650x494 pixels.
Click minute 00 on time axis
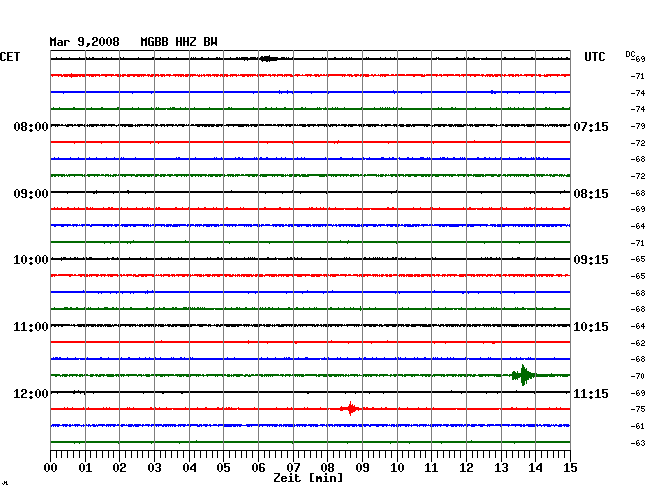pos(51,467)
